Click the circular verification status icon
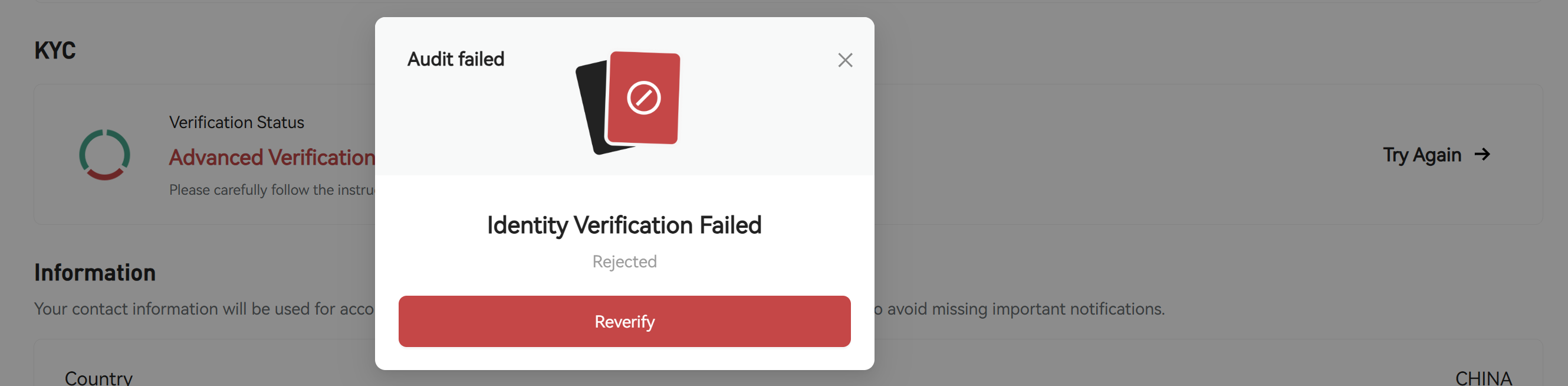 click(x=105, y=154)
